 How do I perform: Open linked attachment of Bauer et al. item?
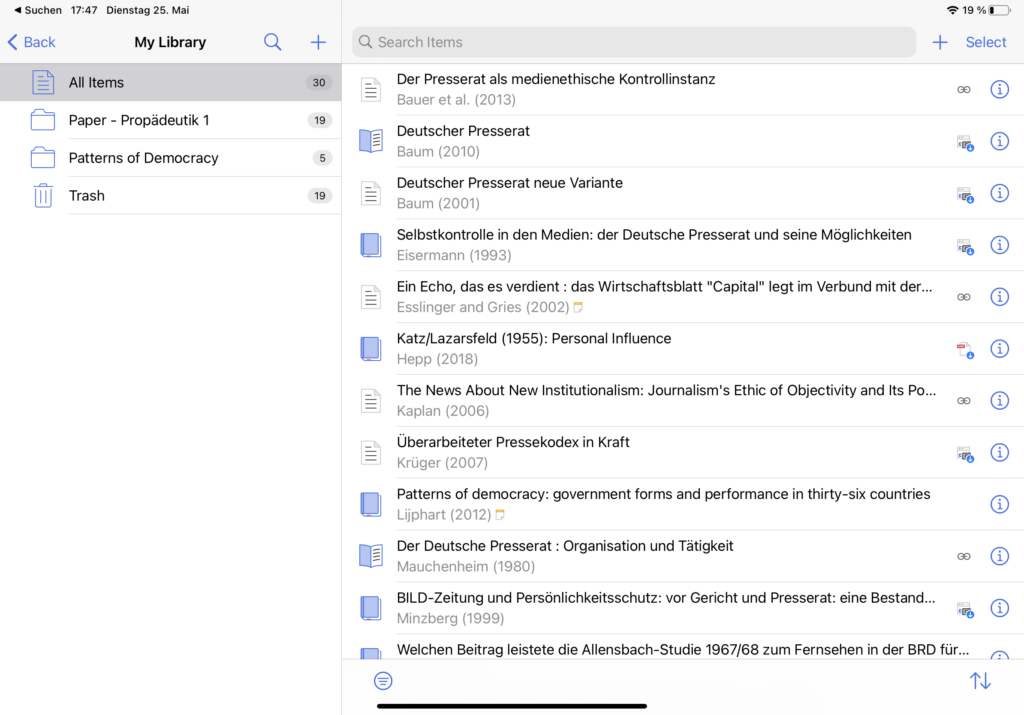coord(964,89)
